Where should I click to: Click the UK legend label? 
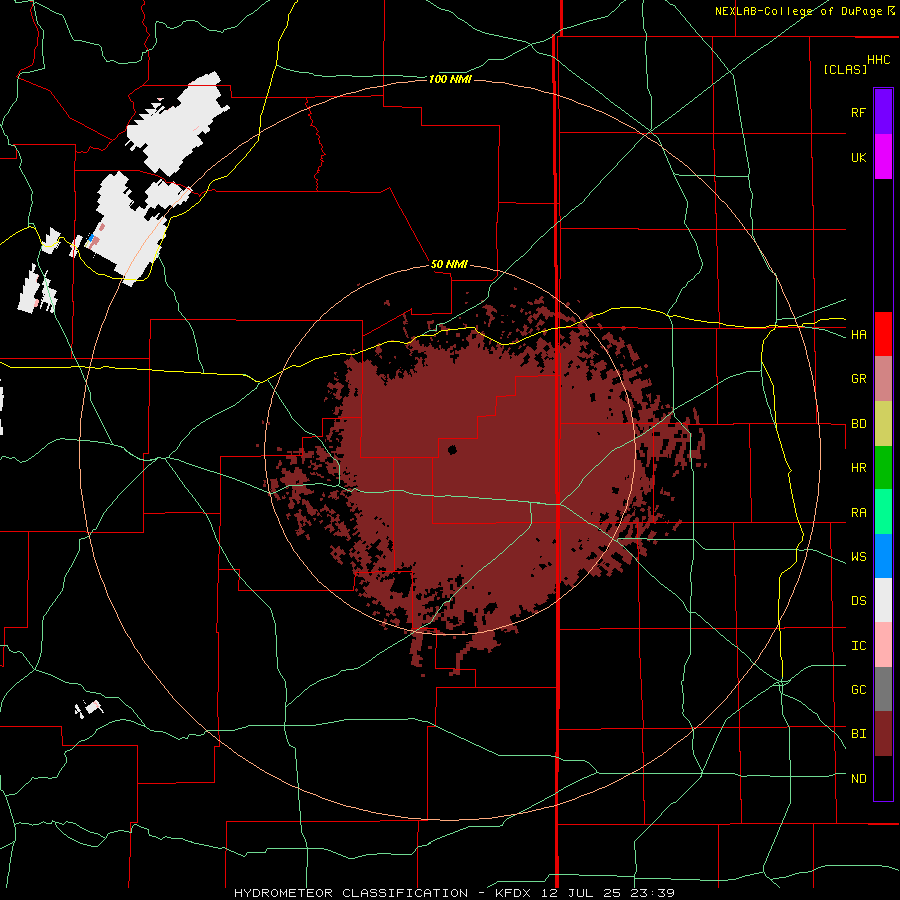click(x=858, y=157)
